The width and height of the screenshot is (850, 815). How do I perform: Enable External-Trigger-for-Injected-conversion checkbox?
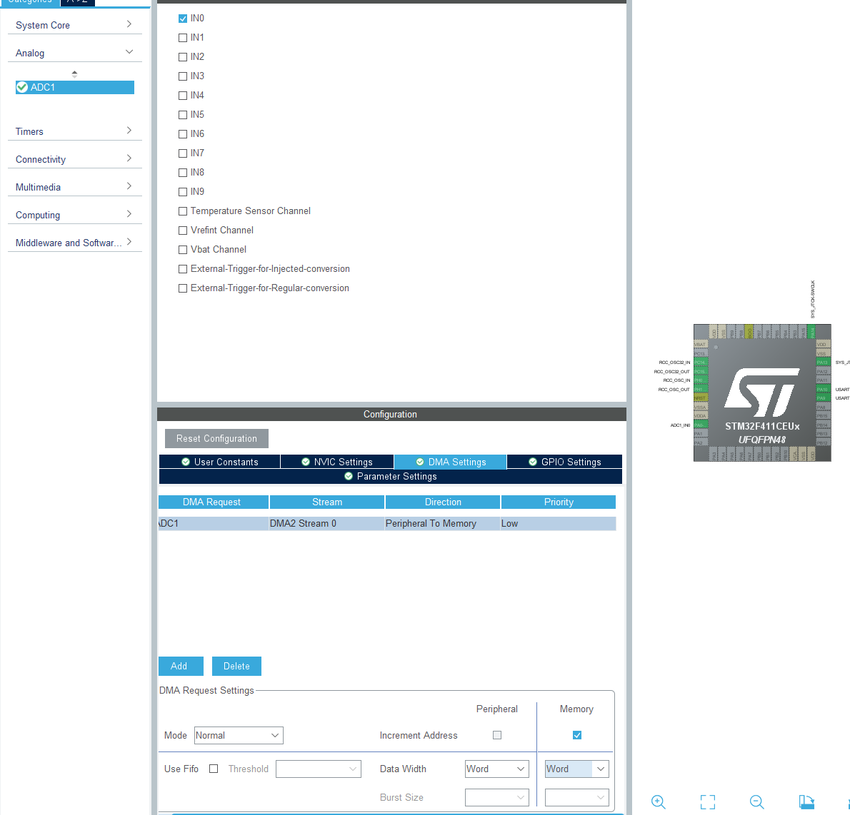[x=183, y=269]
